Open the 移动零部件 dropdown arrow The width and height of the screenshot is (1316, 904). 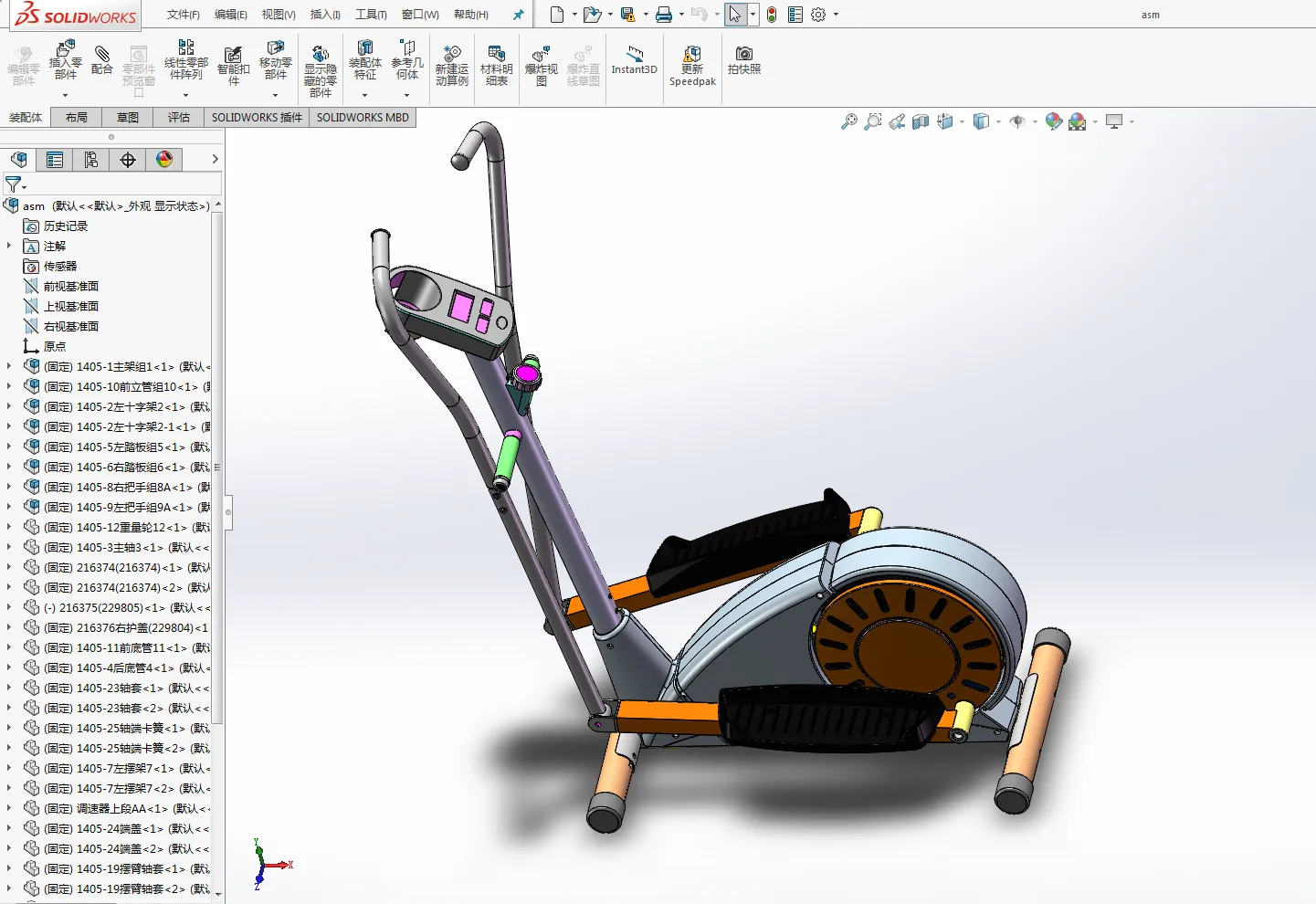coord(275,95)
